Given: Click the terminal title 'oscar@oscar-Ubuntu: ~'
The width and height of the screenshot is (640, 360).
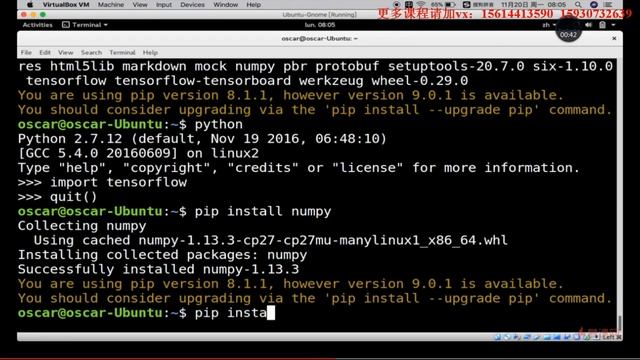Looking at the screenshot, I should tap(320, 38).
